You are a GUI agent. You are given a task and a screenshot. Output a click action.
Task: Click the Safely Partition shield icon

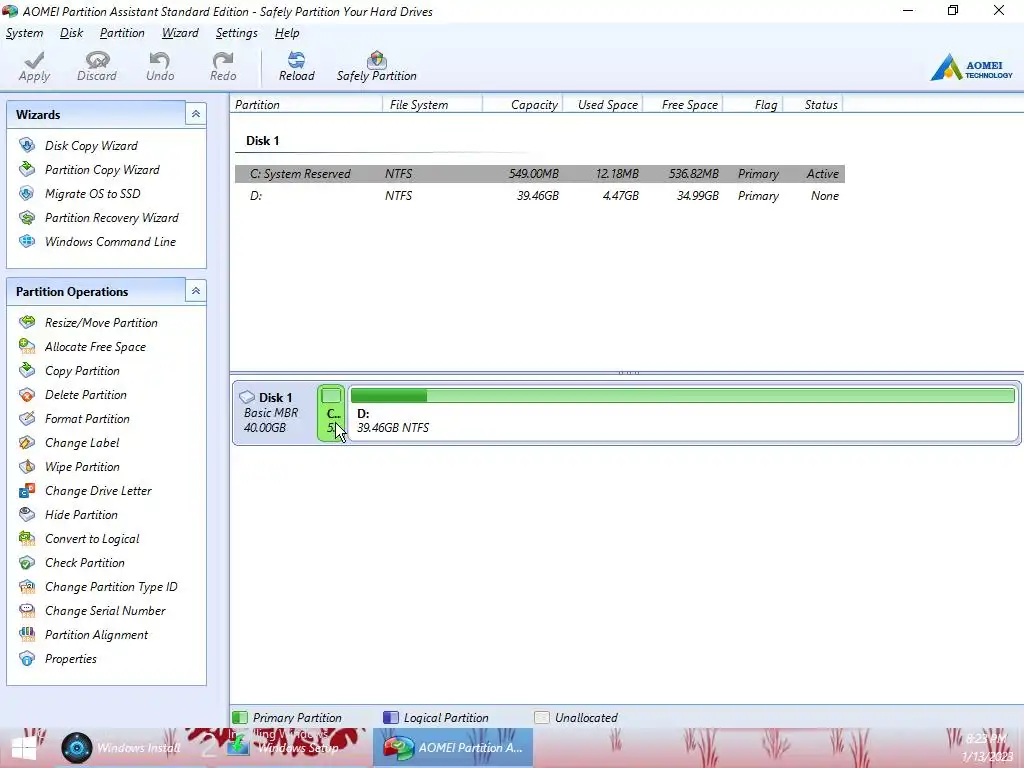(x=376, y=60)
